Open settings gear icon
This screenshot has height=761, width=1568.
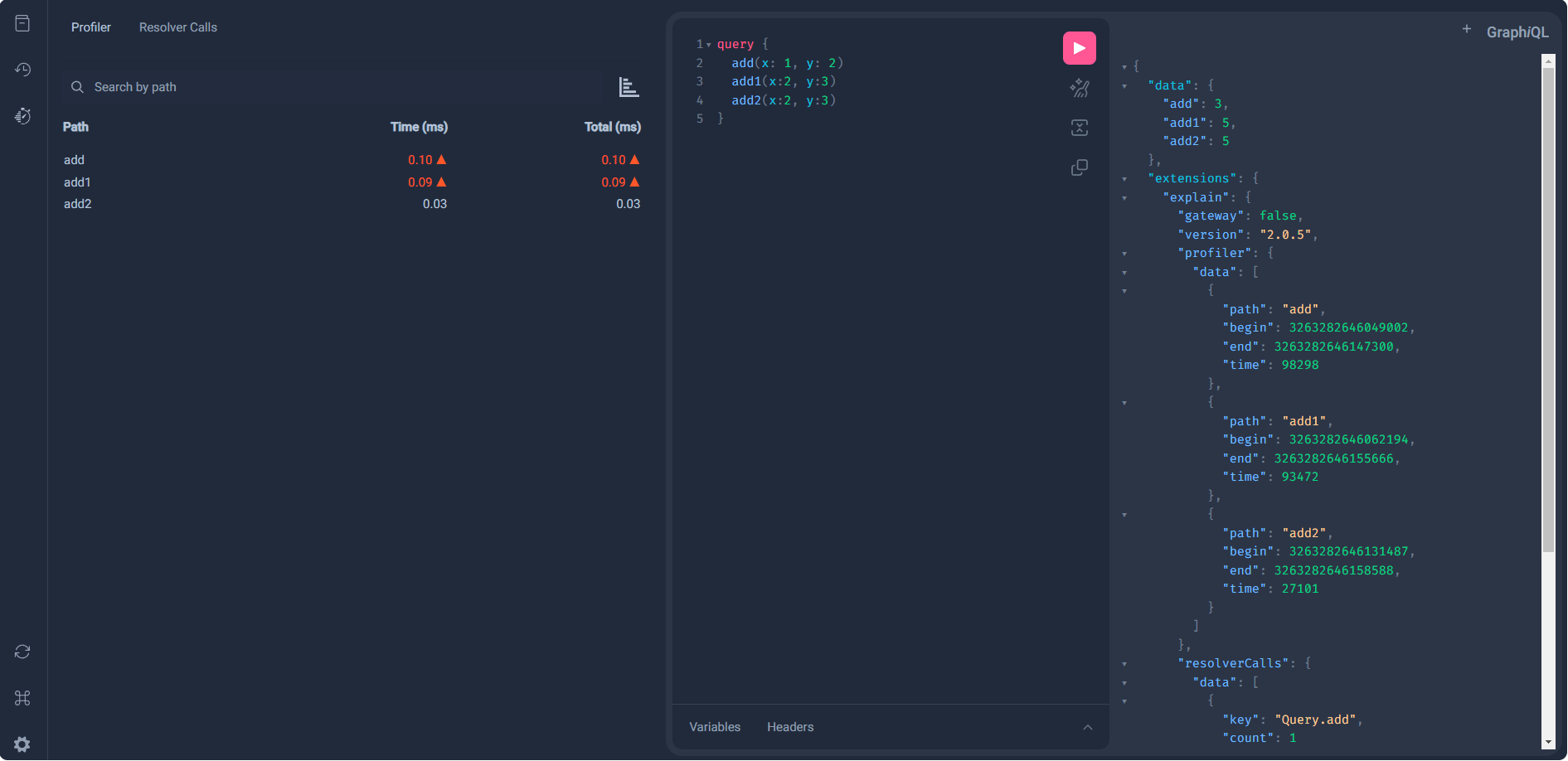22,744
